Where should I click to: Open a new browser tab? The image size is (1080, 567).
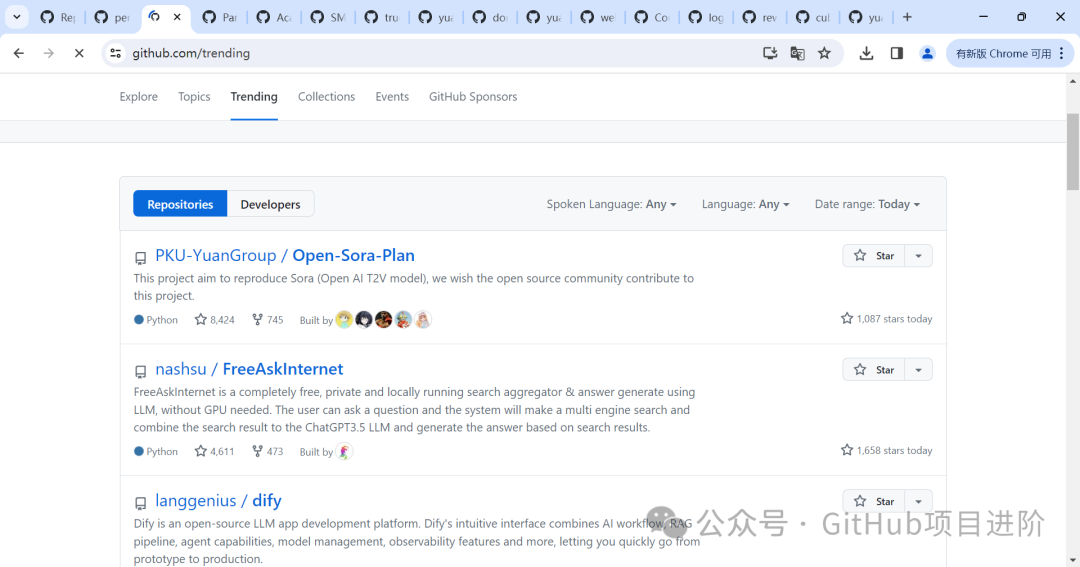point(907,17)
